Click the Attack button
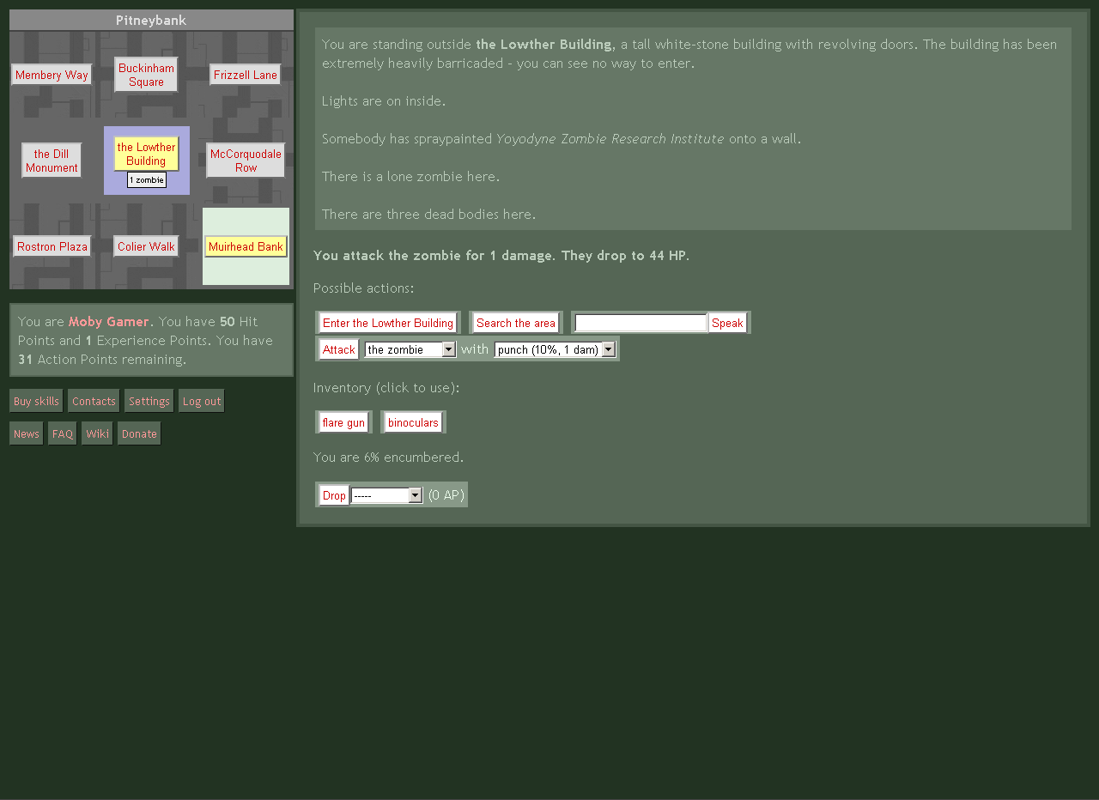This screenshot has height=800, width=1099. pyautogui.click(x=339, y=350)
